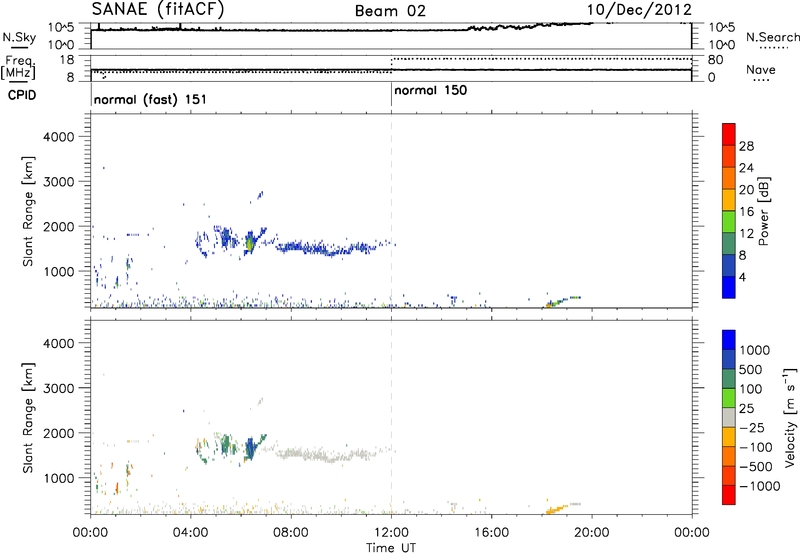This screenshot has height=554, width=800.
Task: Click the N.Sky legend label
Action: [x=19, y=38]
